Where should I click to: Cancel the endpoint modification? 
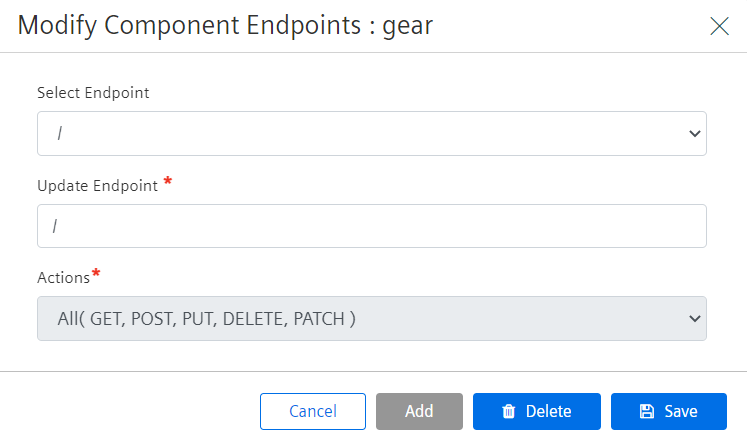tap(313, 411)
